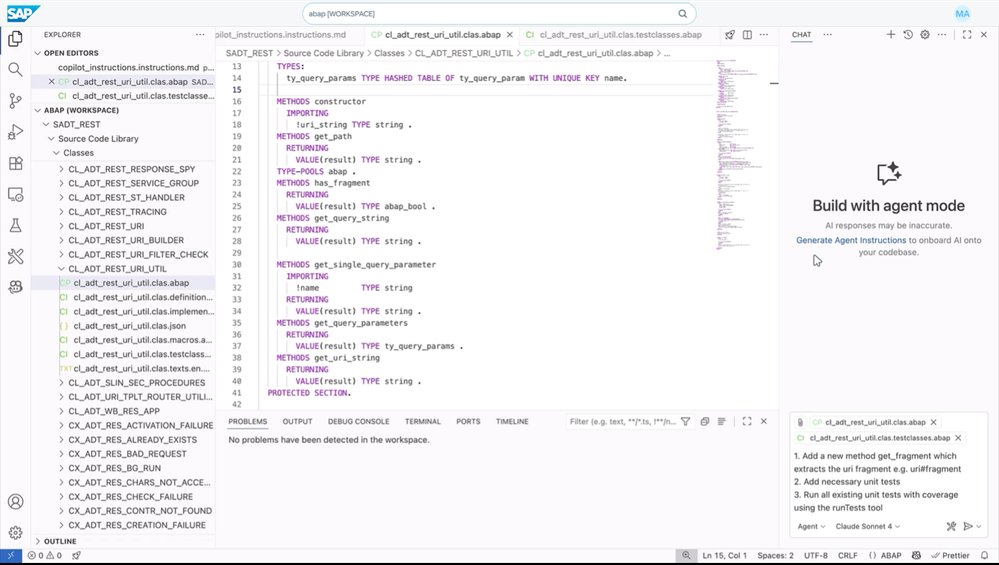Configure chat tools icon
The height and width of the screenshot is (565, 999).
tap(951, 526)
